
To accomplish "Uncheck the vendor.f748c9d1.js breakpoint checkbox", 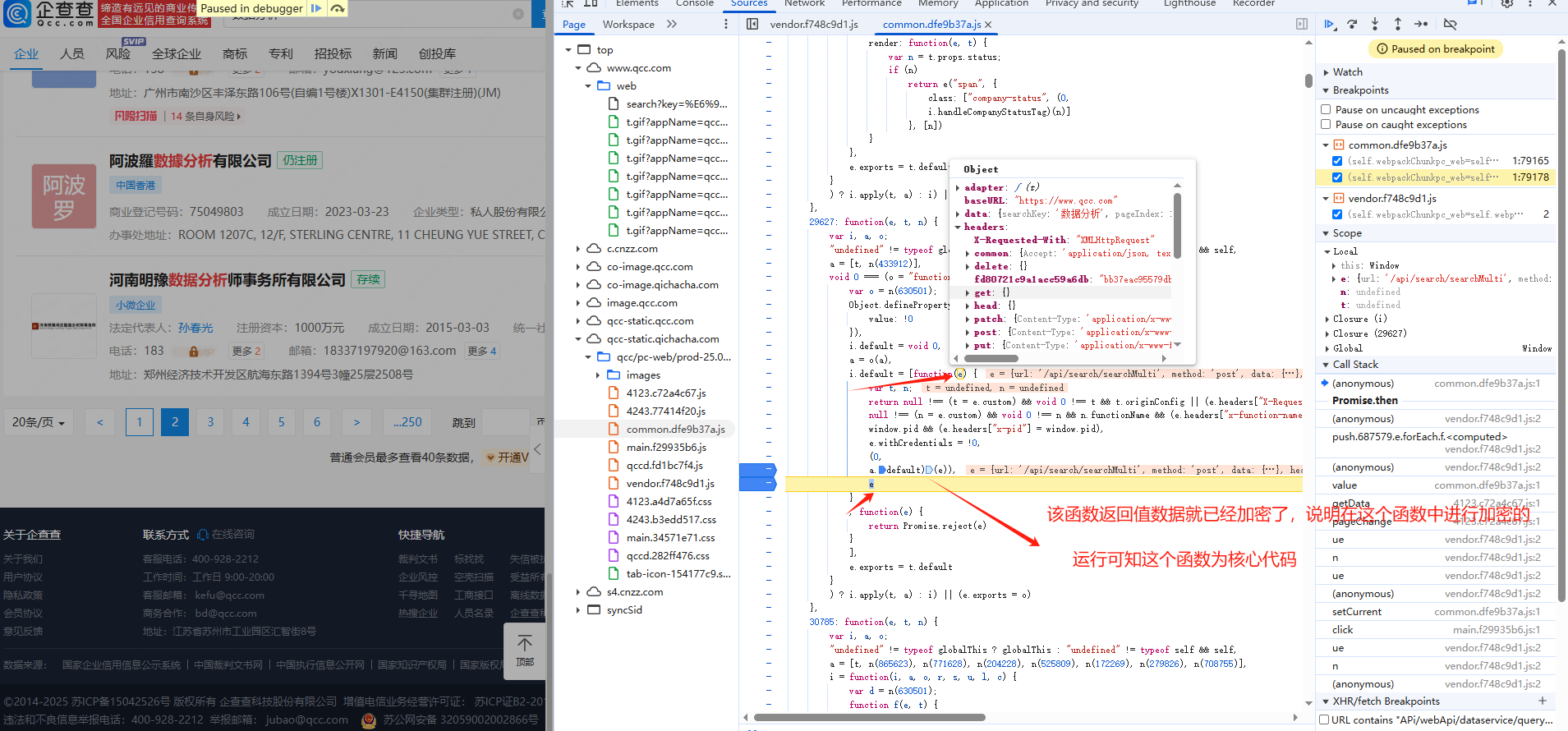I will point(1337,214).
